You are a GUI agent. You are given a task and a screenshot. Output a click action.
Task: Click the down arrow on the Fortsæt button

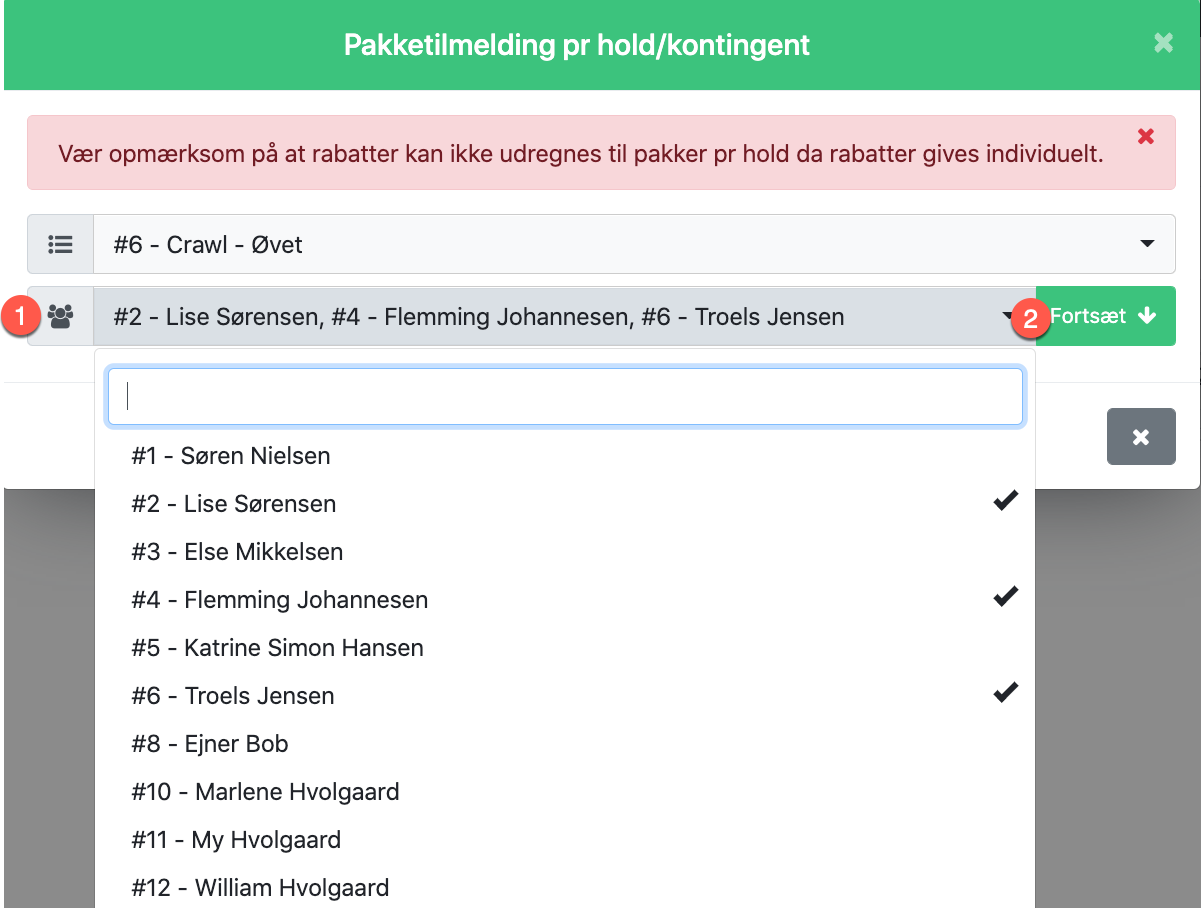tap(1147, 316)
